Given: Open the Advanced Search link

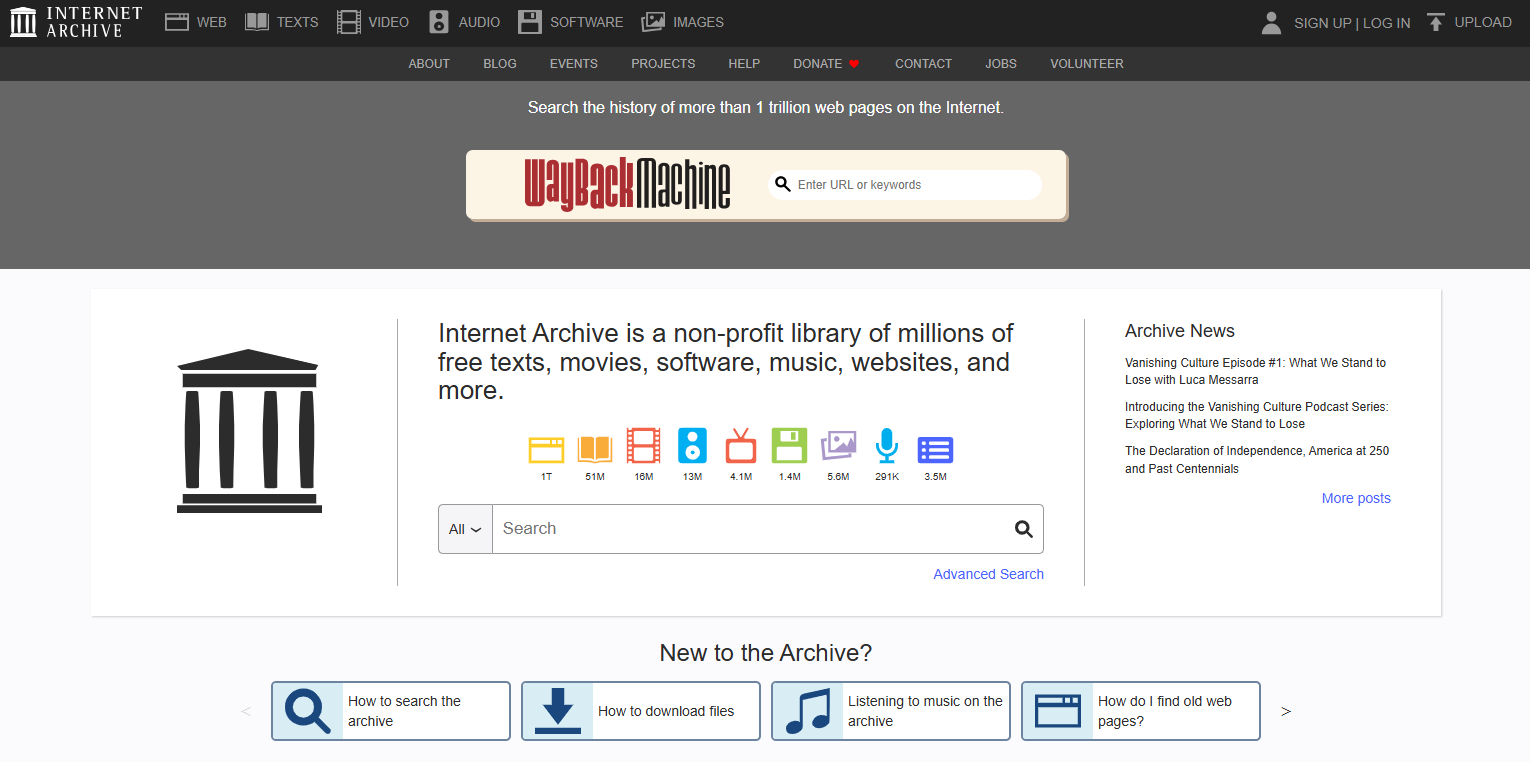Looking at the screenshot, I should 988,574.
